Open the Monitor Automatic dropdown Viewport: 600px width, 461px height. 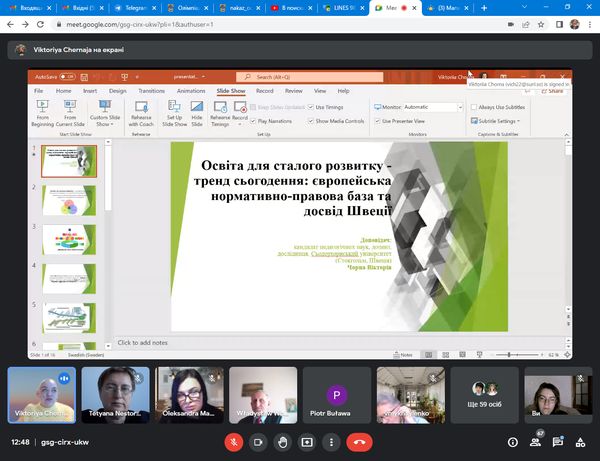pyautogui.click(x=460, y=107)
